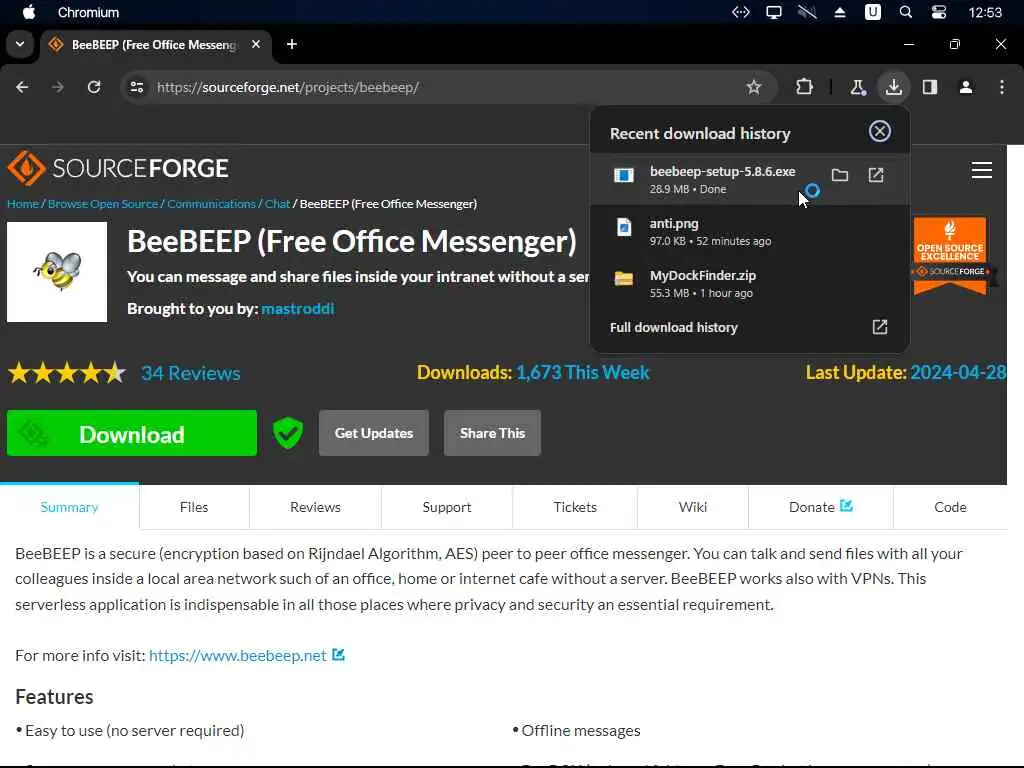Open Control Center in menu bar

939,12
